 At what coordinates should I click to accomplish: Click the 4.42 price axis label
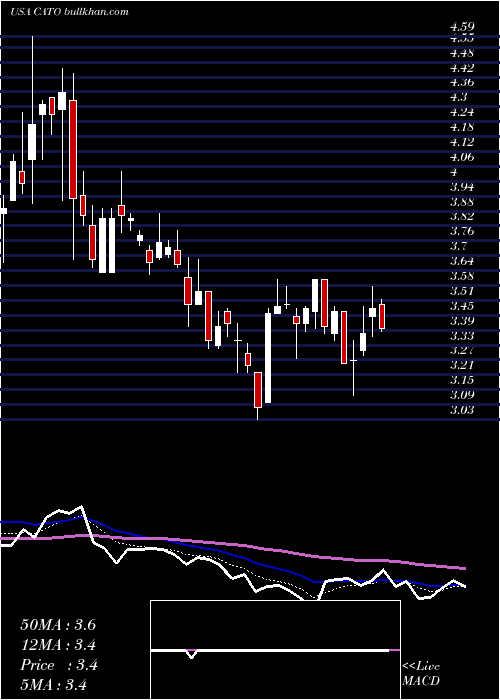pyautogui.click(x=462, y=68)
